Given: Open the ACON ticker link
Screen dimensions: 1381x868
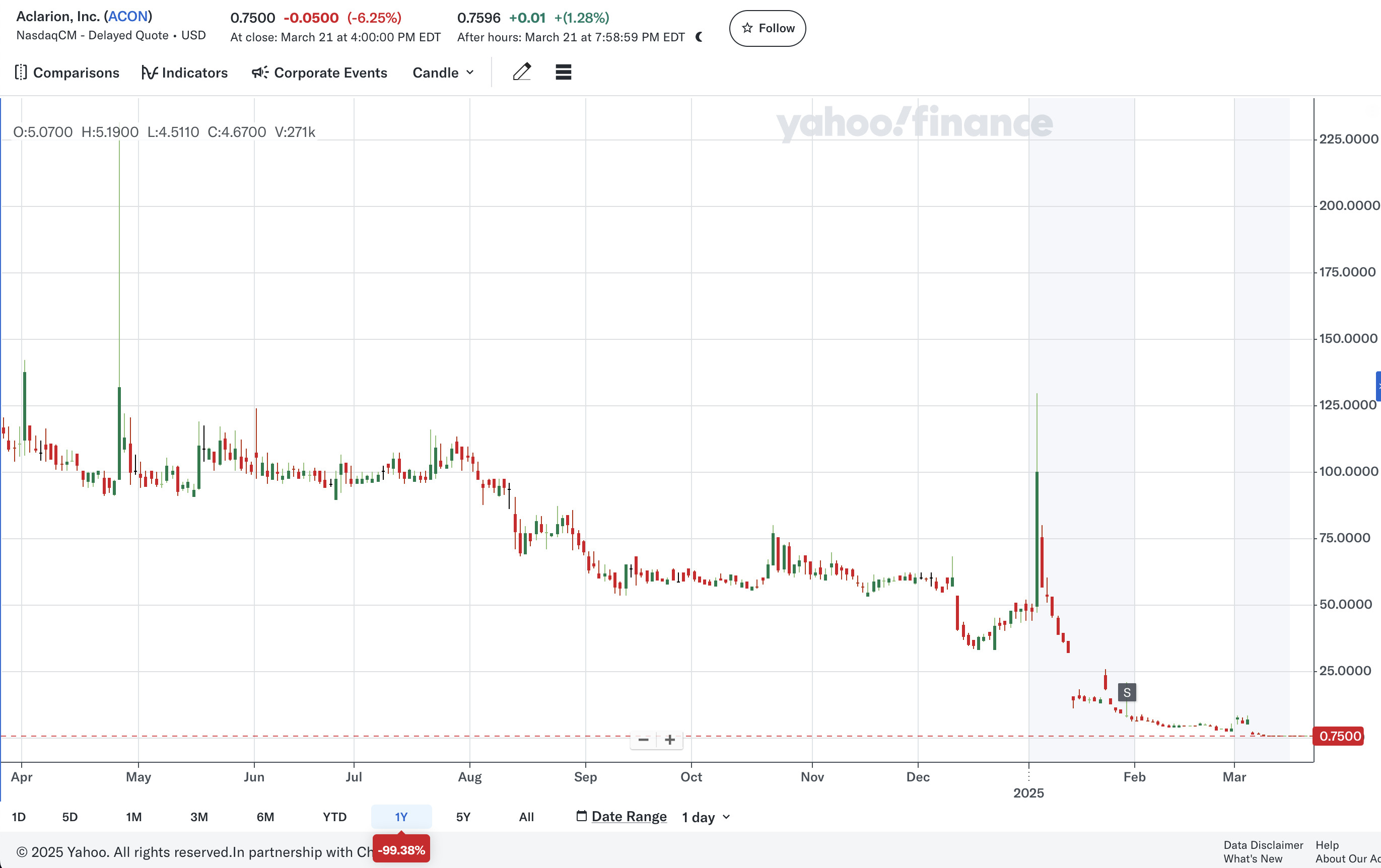Looking at the screenshot, I should pos(128,16).
